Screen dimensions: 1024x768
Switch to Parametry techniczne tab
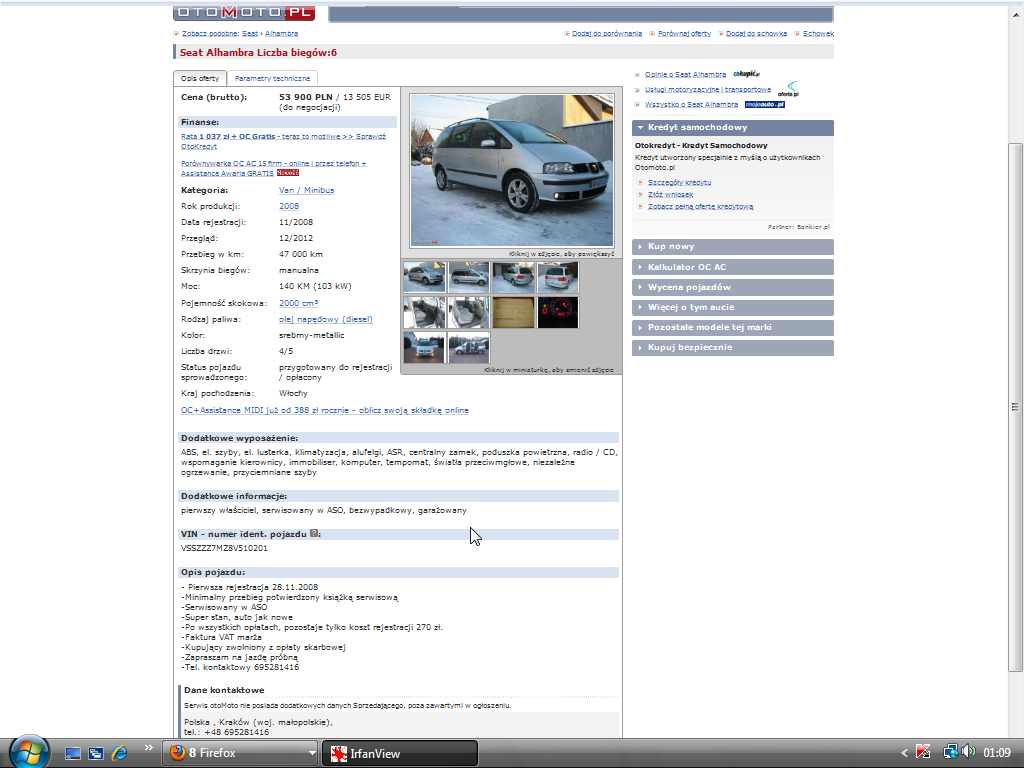tap(272, 78)
